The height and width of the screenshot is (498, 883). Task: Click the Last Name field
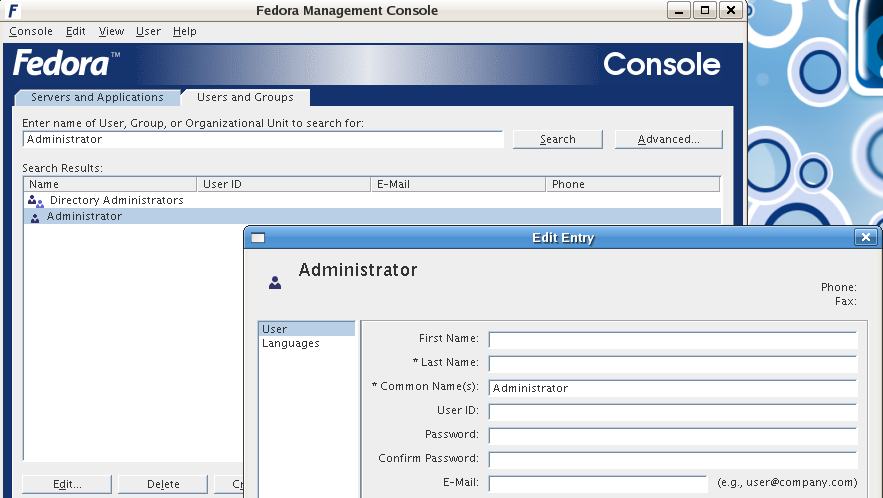pyautogui.click(x=673, y=364)
